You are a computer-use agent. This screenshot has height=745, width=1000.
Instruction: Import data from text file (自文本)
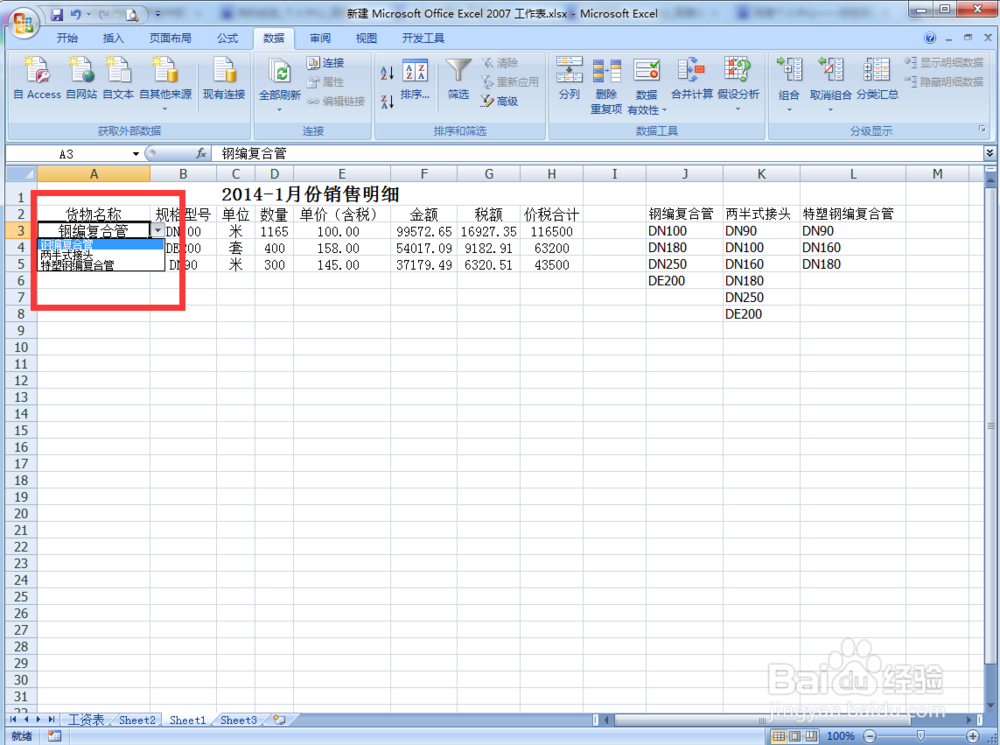point(119,78)
